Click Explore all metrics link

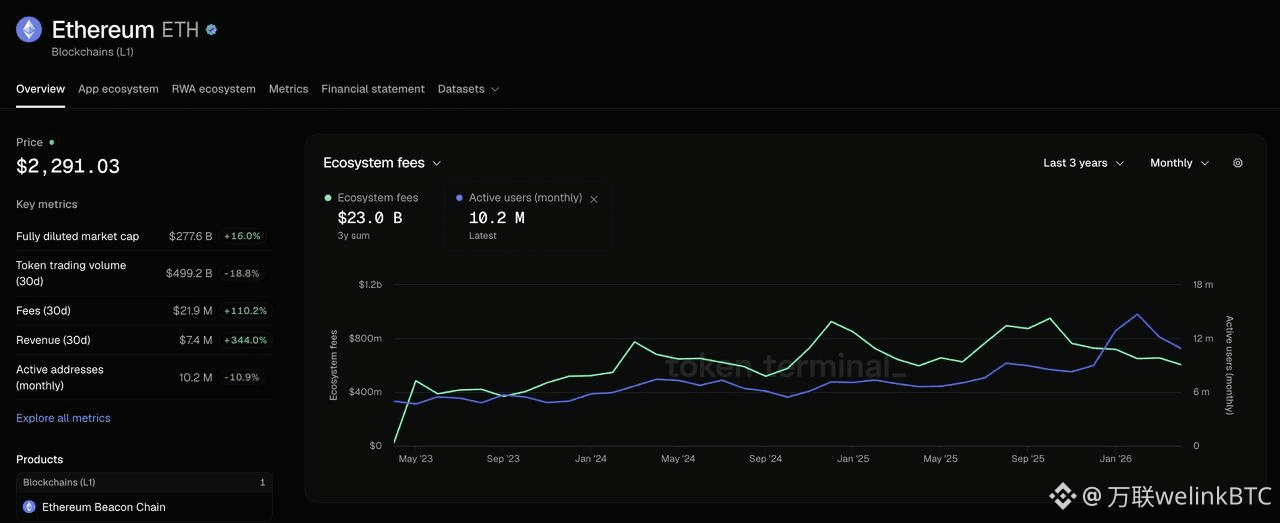[x=63, y=418]
